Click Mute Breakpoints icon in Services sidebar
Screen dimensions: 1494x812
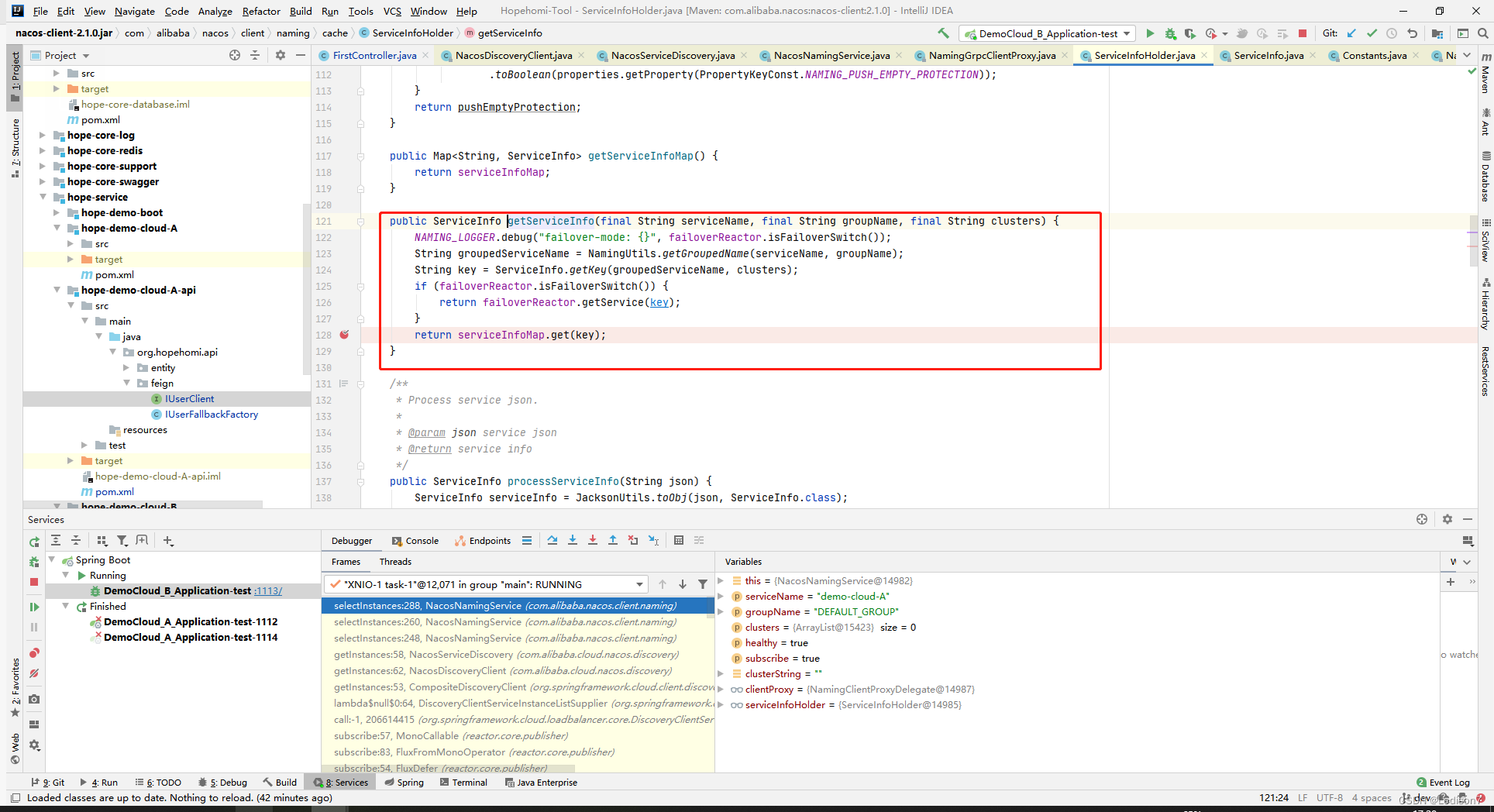(x=34, y=673)
